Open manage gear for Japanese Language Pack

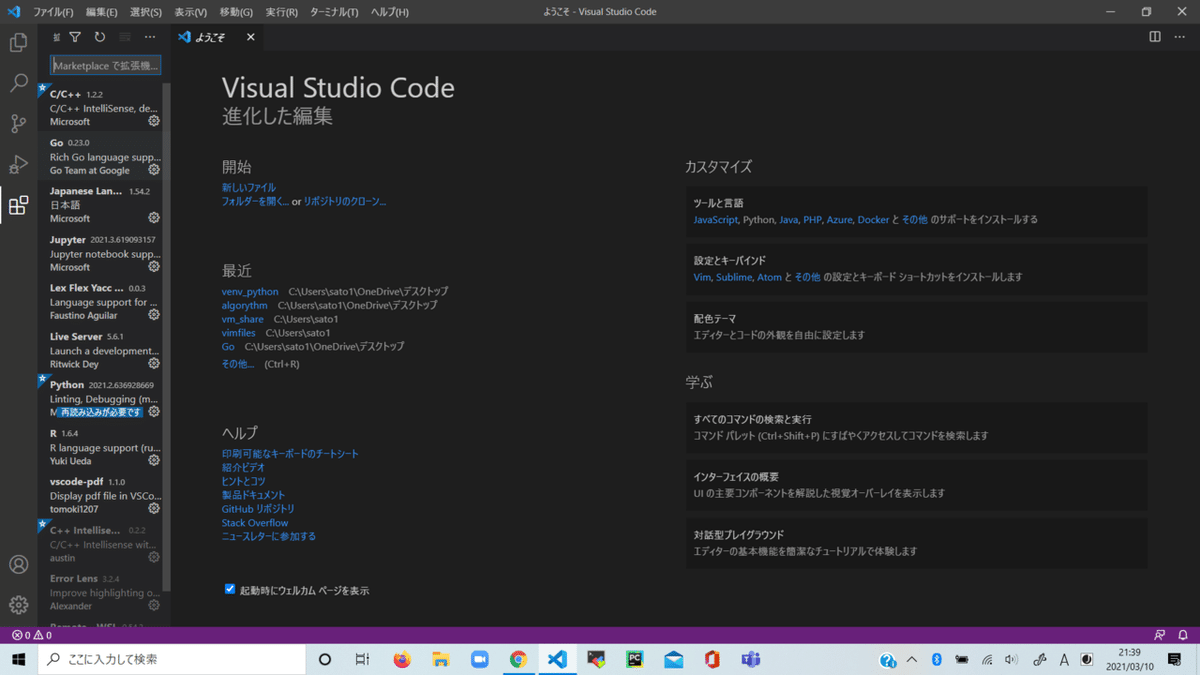154,218
